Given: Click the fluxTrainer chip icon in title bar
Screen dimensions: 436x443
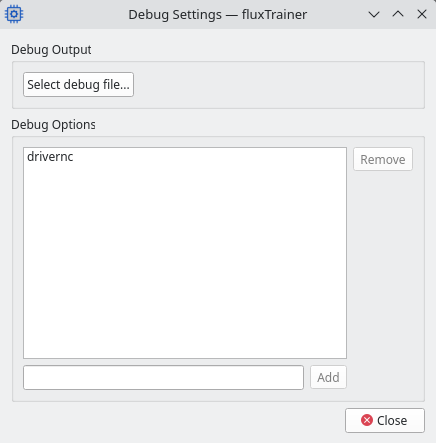Looking at the screenshot, I should coord(14,14).
